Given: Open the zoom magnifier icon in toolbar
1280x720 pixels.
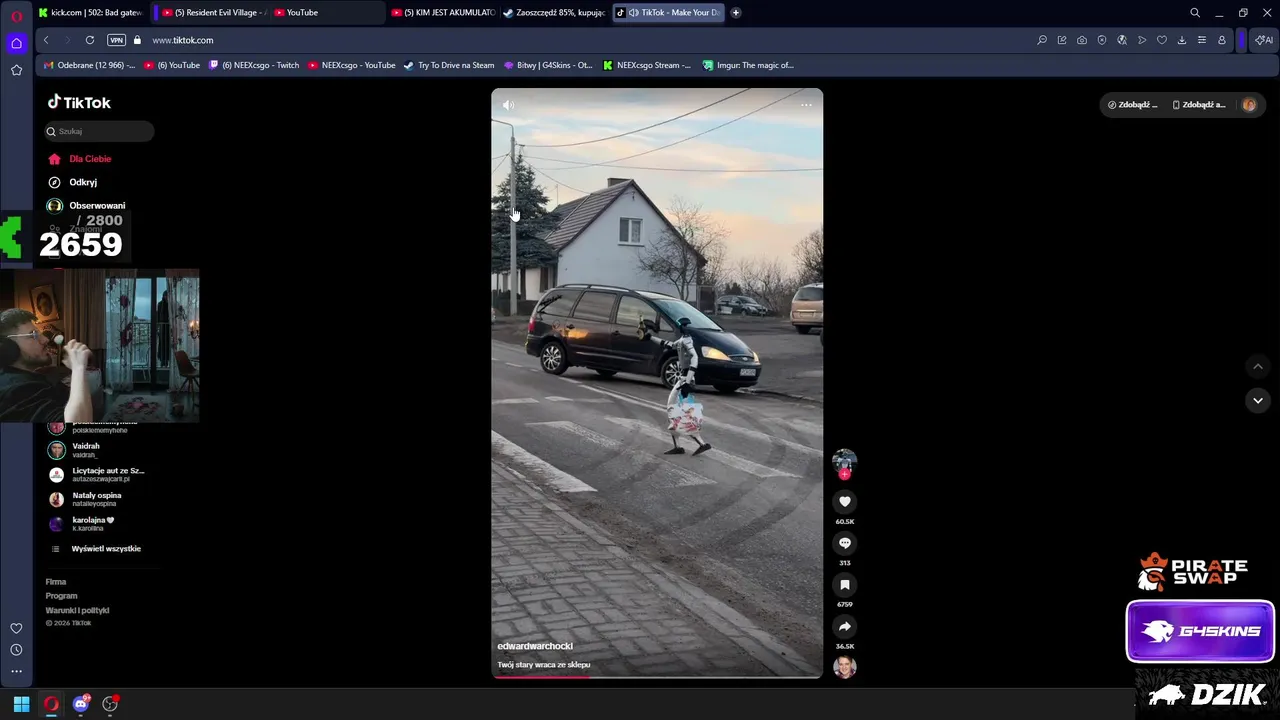Looking at the screenshot, I should 1042,40.
